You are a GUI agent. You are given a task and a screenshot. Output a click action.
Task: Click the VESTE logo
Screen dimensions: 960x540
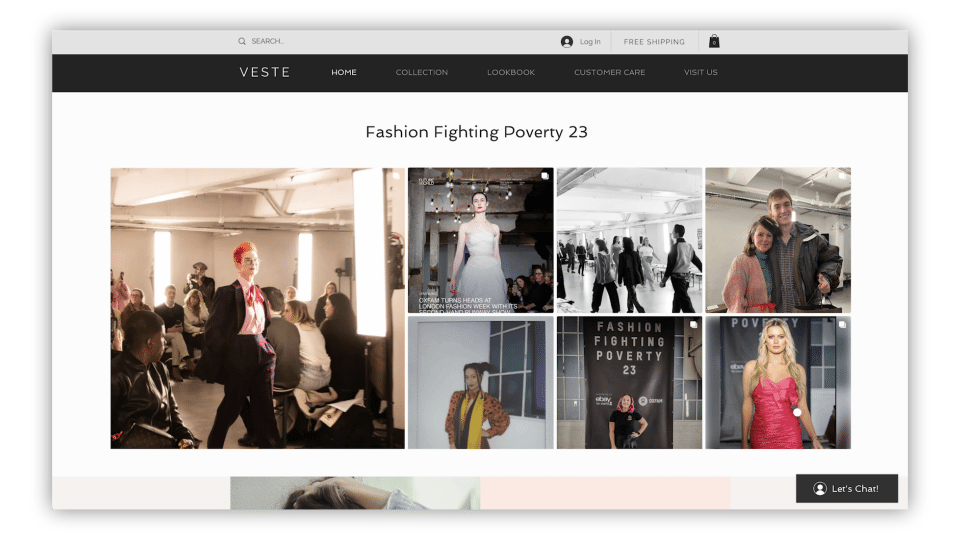click(x=265, y=73)
